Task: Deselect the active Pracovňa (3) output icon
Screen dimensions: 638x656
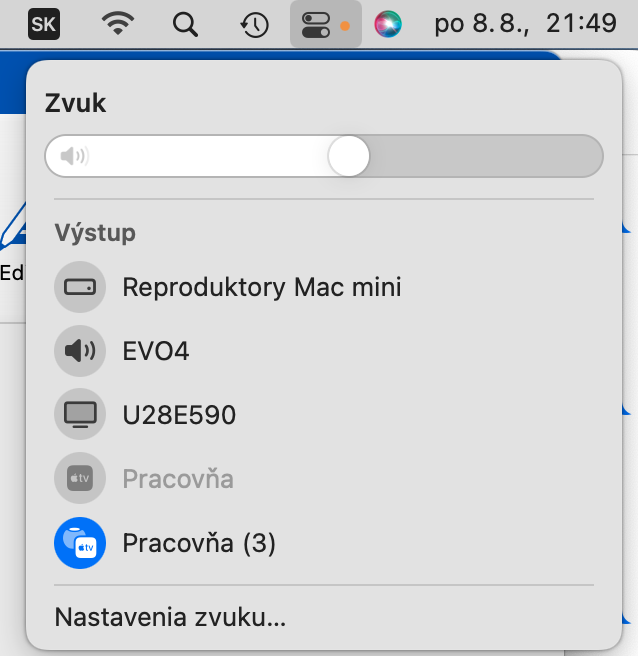Action: click(x=80, y=543)
